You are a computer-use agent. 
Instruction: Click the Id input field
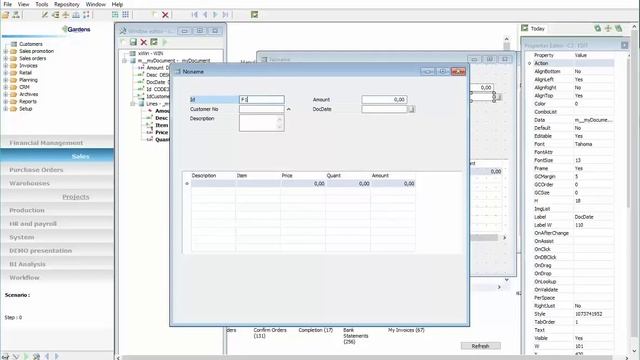pos(262,100)
